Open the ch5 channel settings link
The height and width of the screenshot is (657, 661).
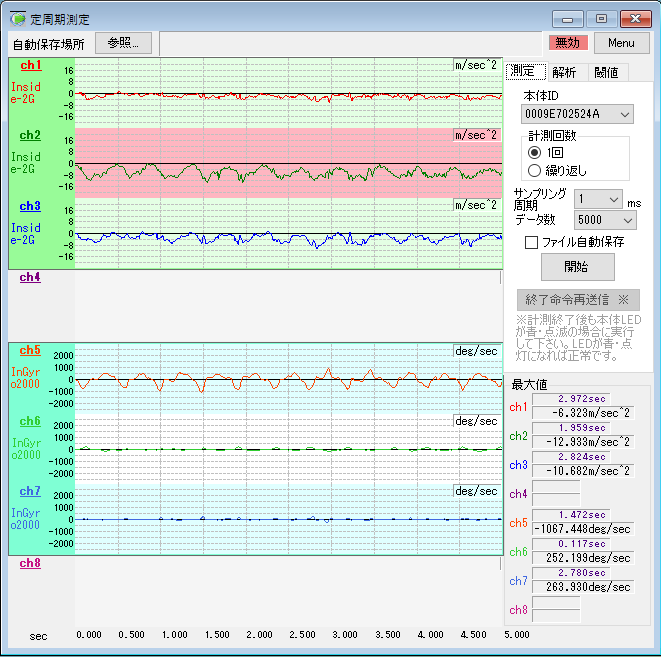(30, 350)
